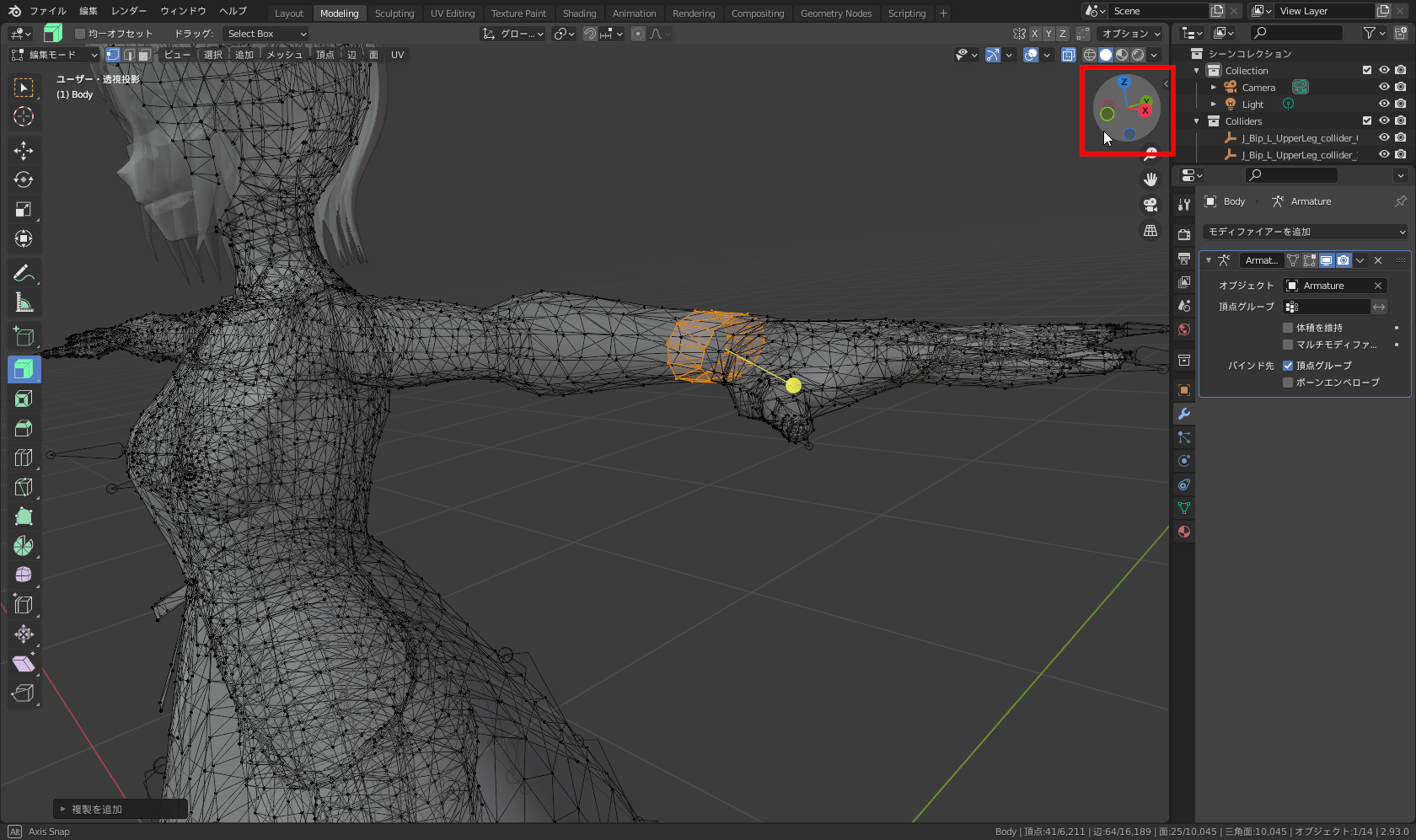Viewport: 1416px width, 840px height.
Task: Click the Z axis on navigation gizmo
Action: (1124, 83)
